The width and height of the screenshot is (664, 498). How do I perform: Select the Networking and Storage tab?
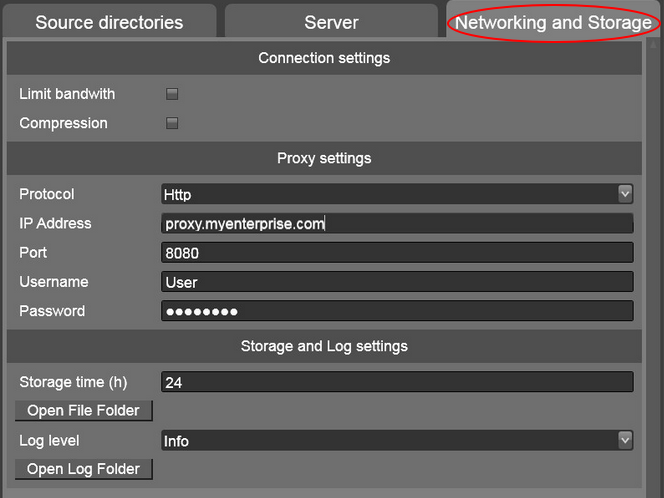553,22
